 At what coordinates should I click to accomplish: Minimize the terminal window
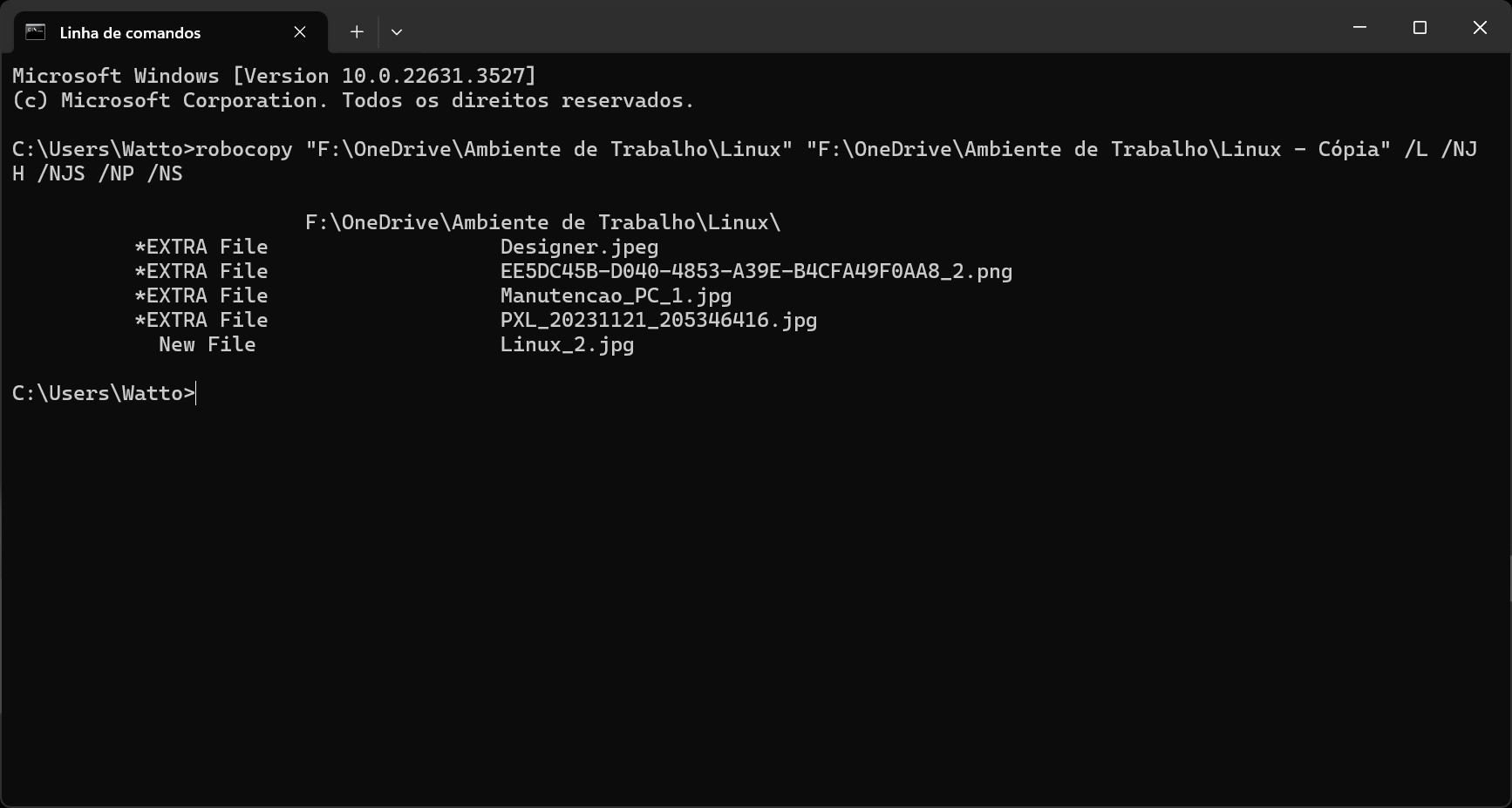[1359, 28]
